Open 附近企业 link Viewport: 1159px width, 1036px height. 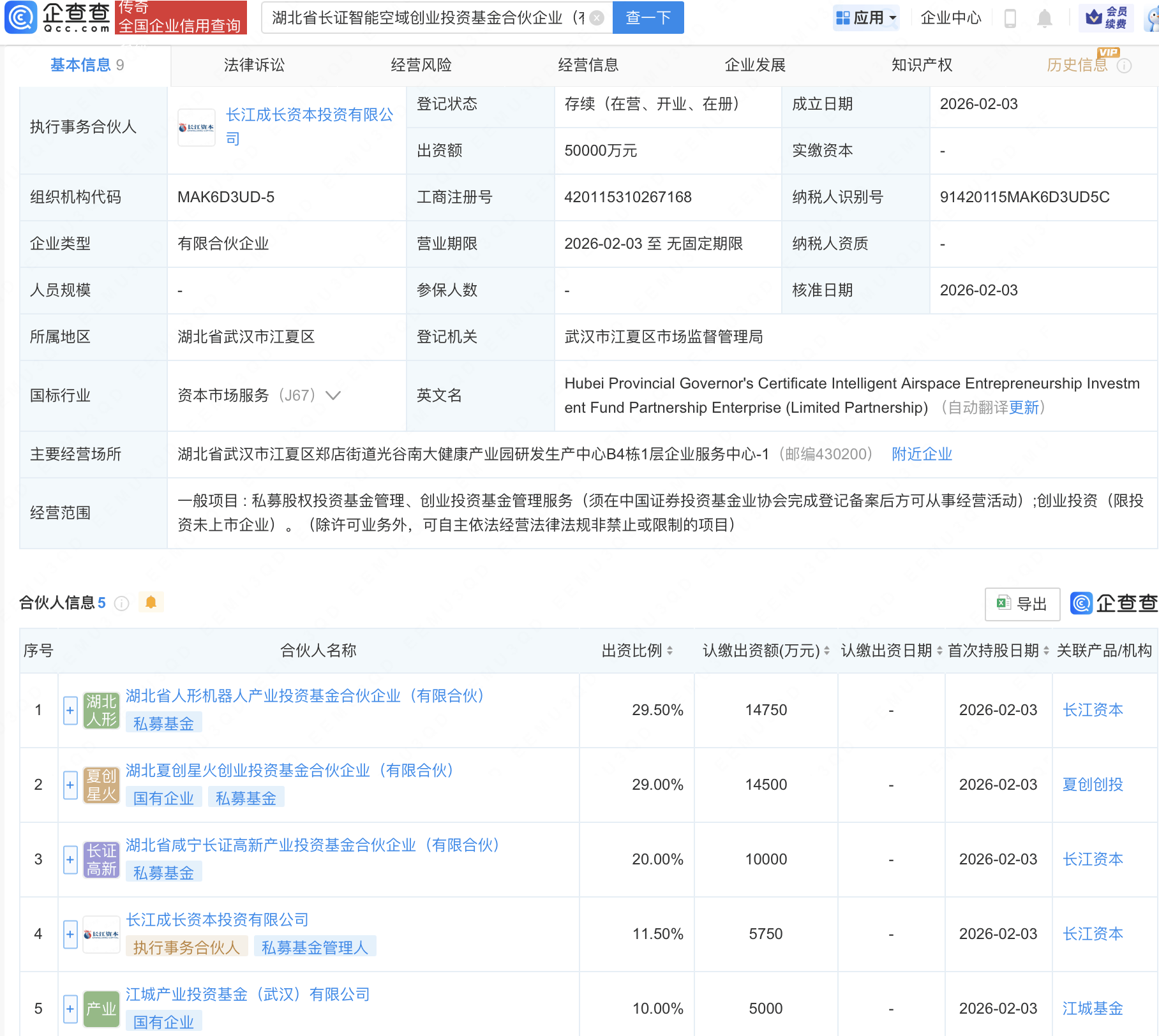[x=922, y=454]
